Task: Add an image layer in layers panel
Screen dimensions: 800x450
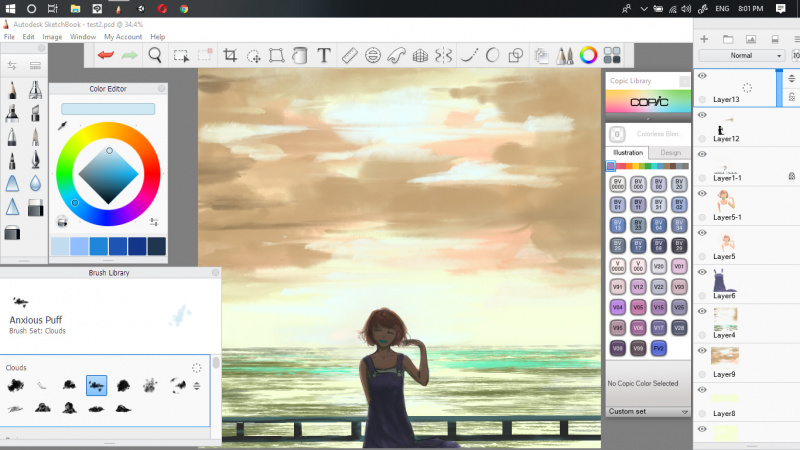Action: coord(751,39)
